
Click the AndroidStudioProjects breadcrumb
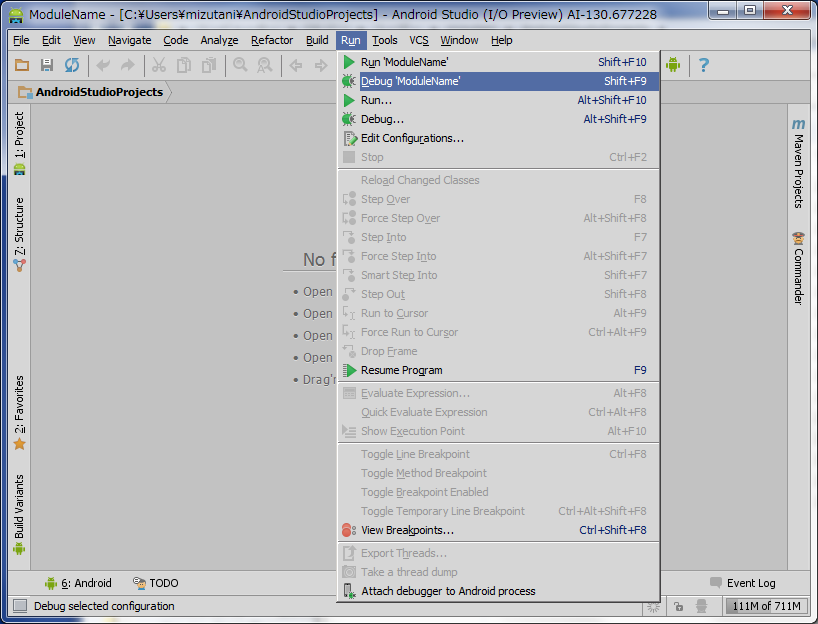[92, 92]
